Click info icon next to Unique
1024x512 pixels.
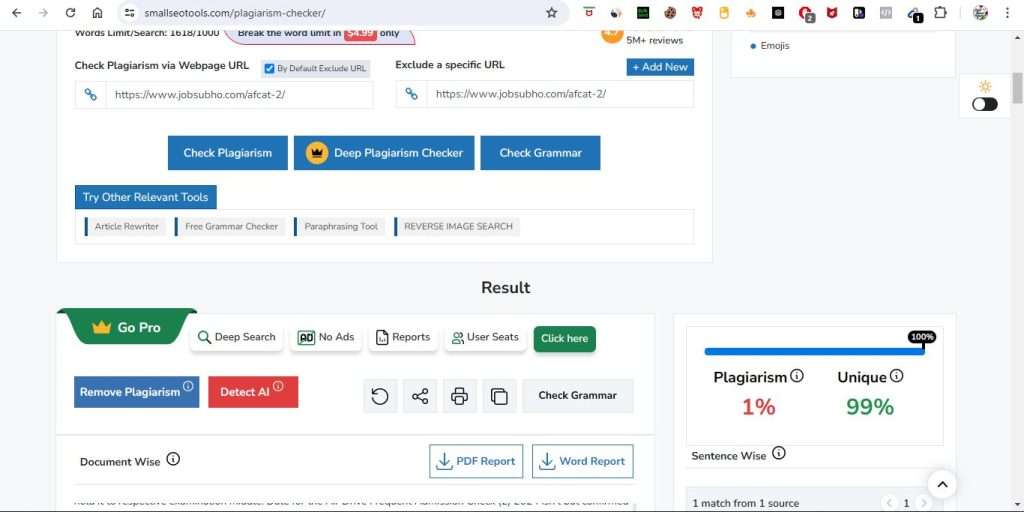(x=897, y=376)
